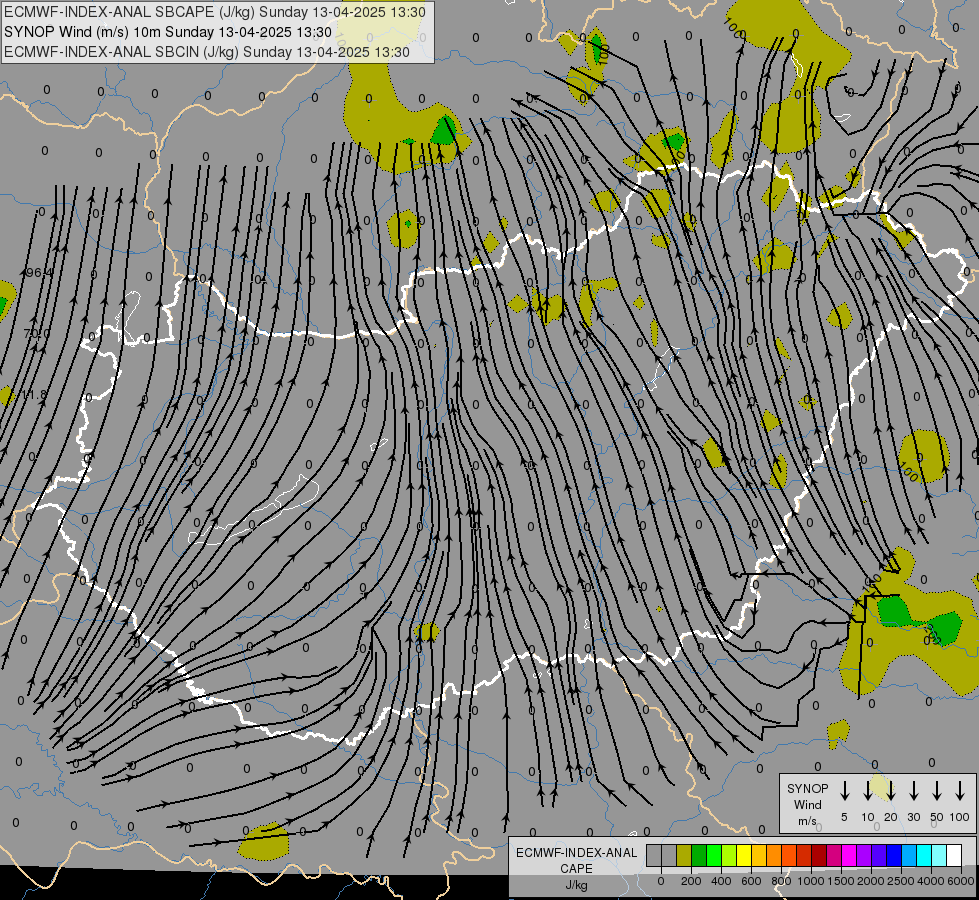Click the 'ECMWF-INDEX-ANAL CAPE' colorbar label
The height and width of the screenshot is (900, 979).
point(576,860)
